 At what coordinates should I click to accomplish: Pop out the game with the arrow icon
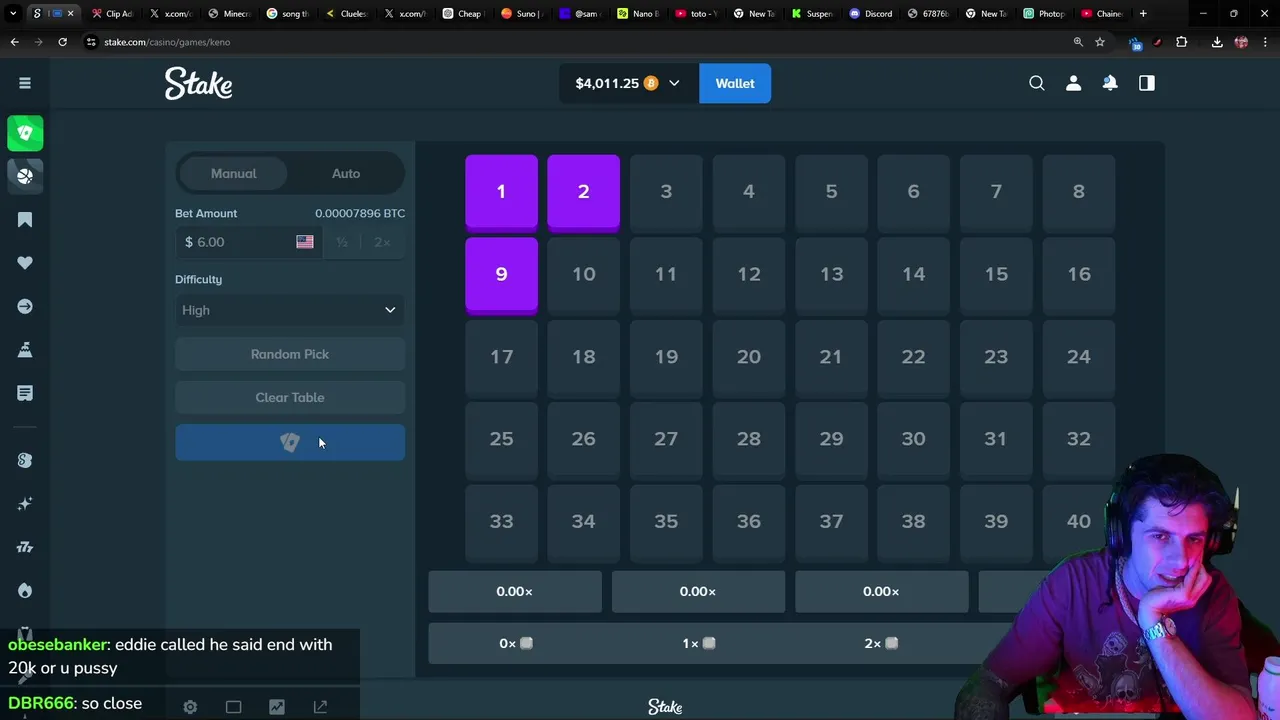[320, 707]
